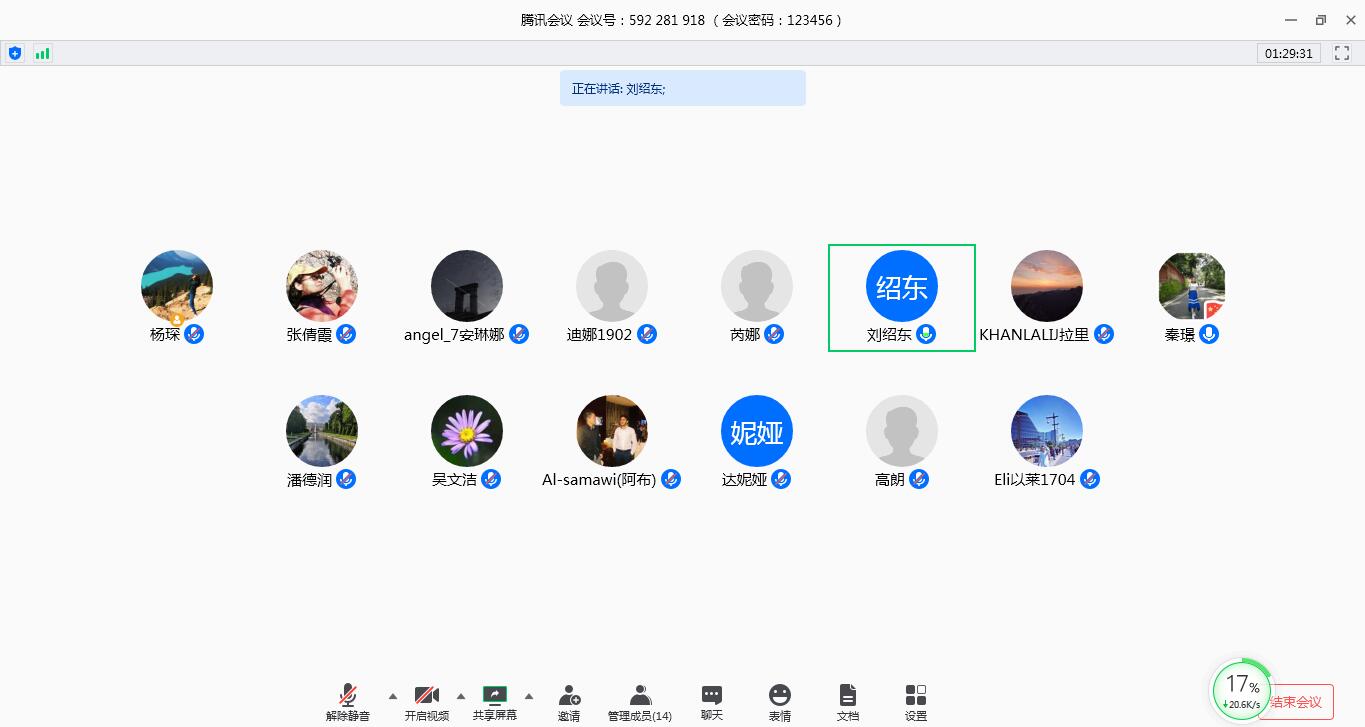Viewport: 1365px width, 727px height.
Task: Expand the arrow beside 开启视频
Action: [461, 696]
